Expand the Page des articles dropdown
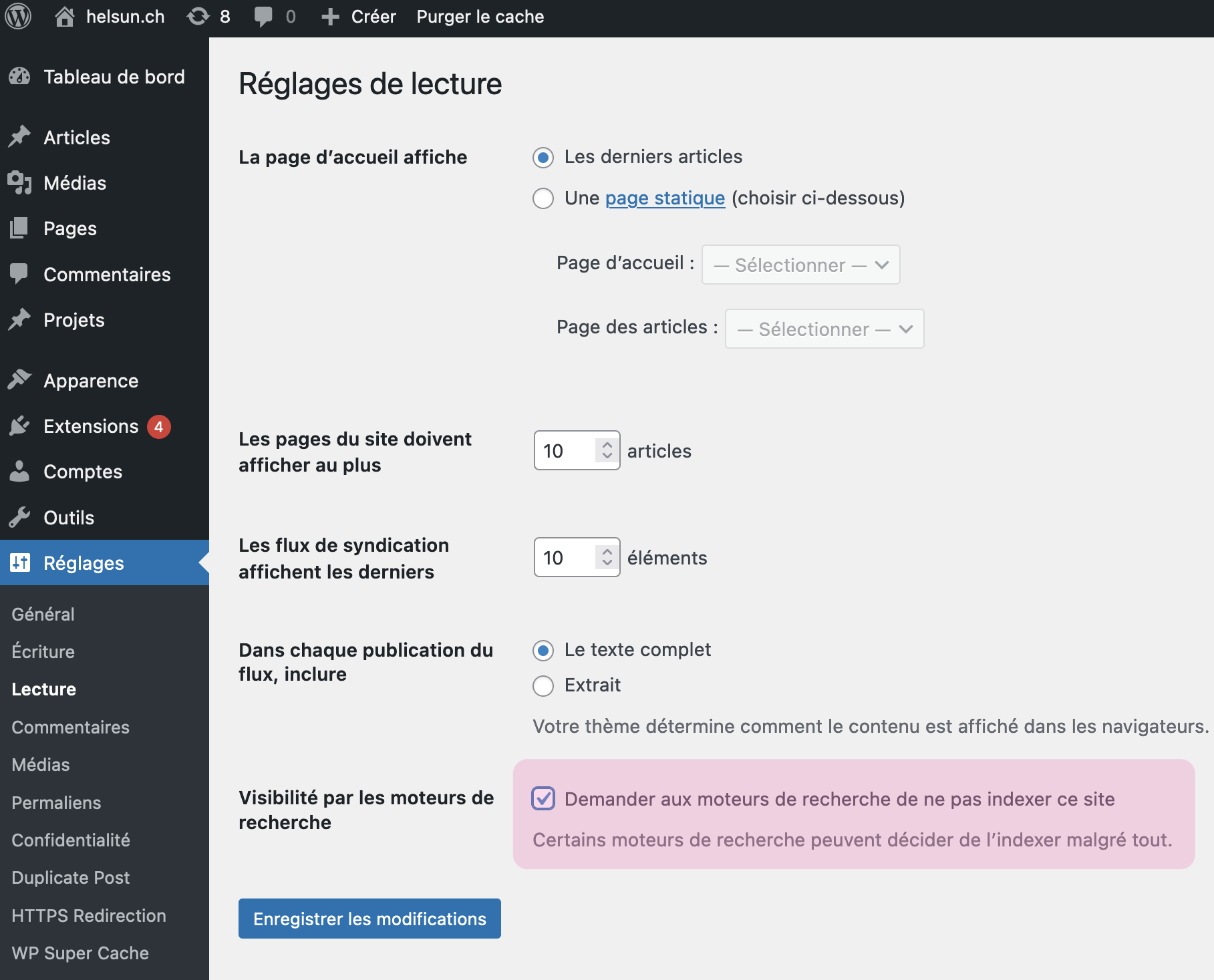The image size is (1214, 980). (824, 329)
